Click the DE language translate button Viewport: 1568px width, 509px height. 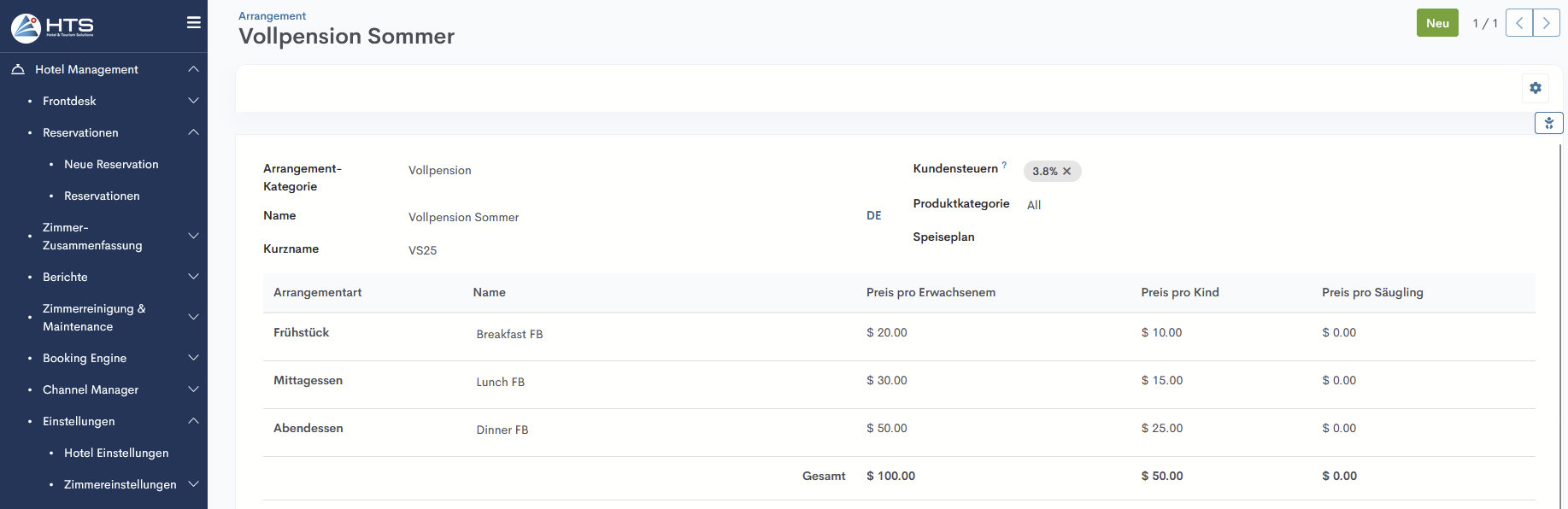pos(873,216)
